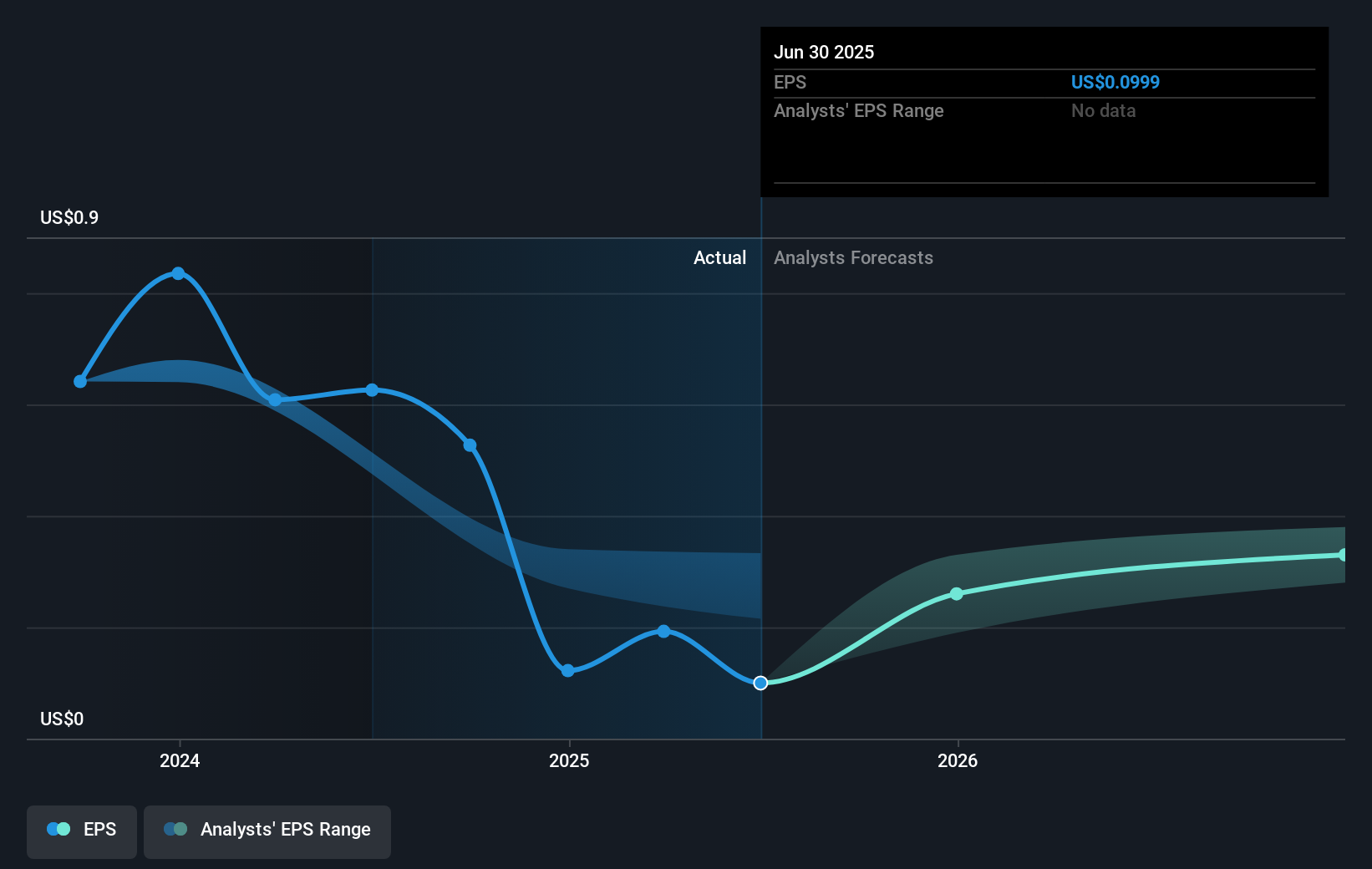
Task: Select the EPS peak point near 2024
Action: [178, 273]
